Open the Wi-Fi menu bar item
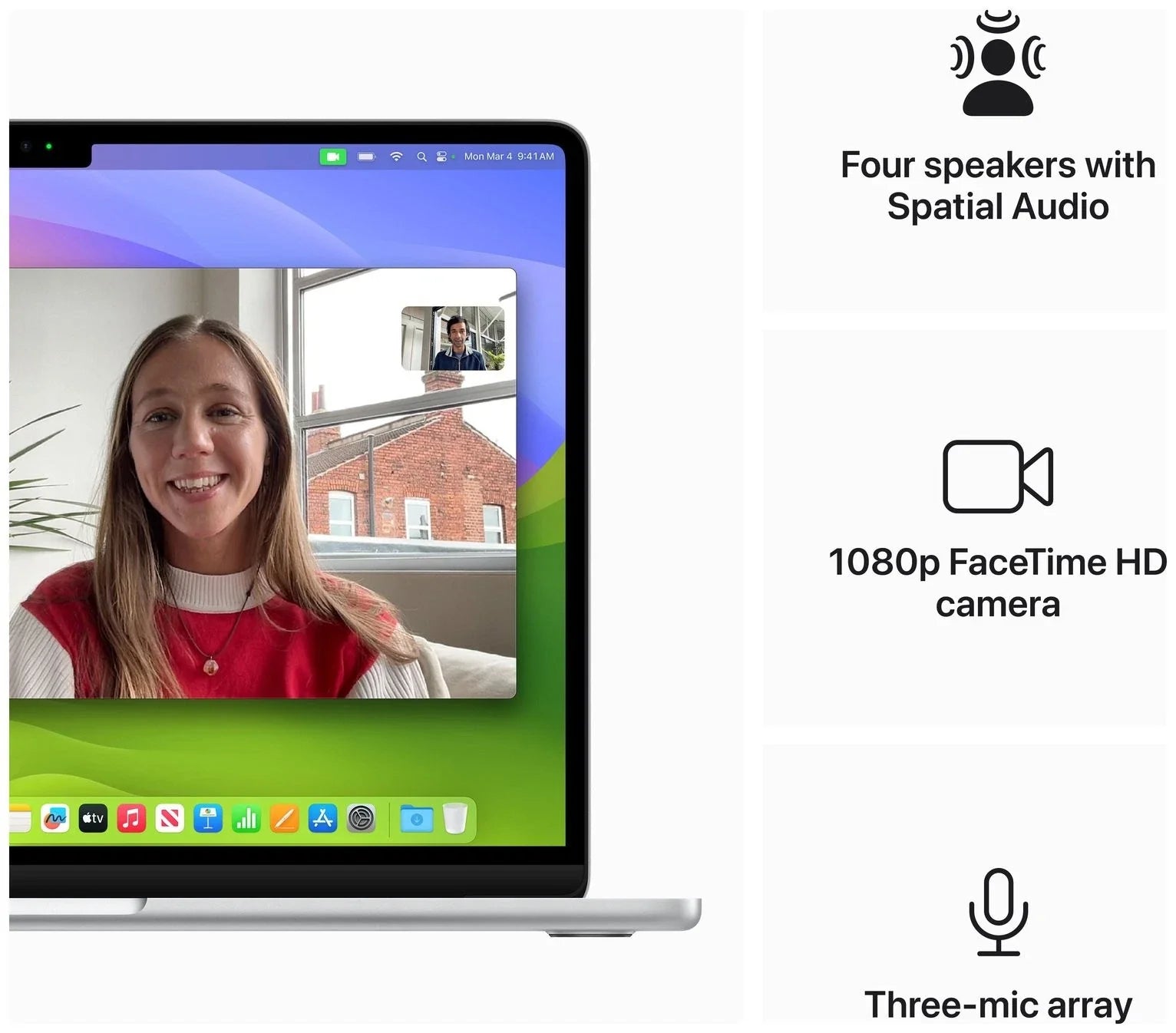This screenshot has height=1033, width=1176. (396, 157)
